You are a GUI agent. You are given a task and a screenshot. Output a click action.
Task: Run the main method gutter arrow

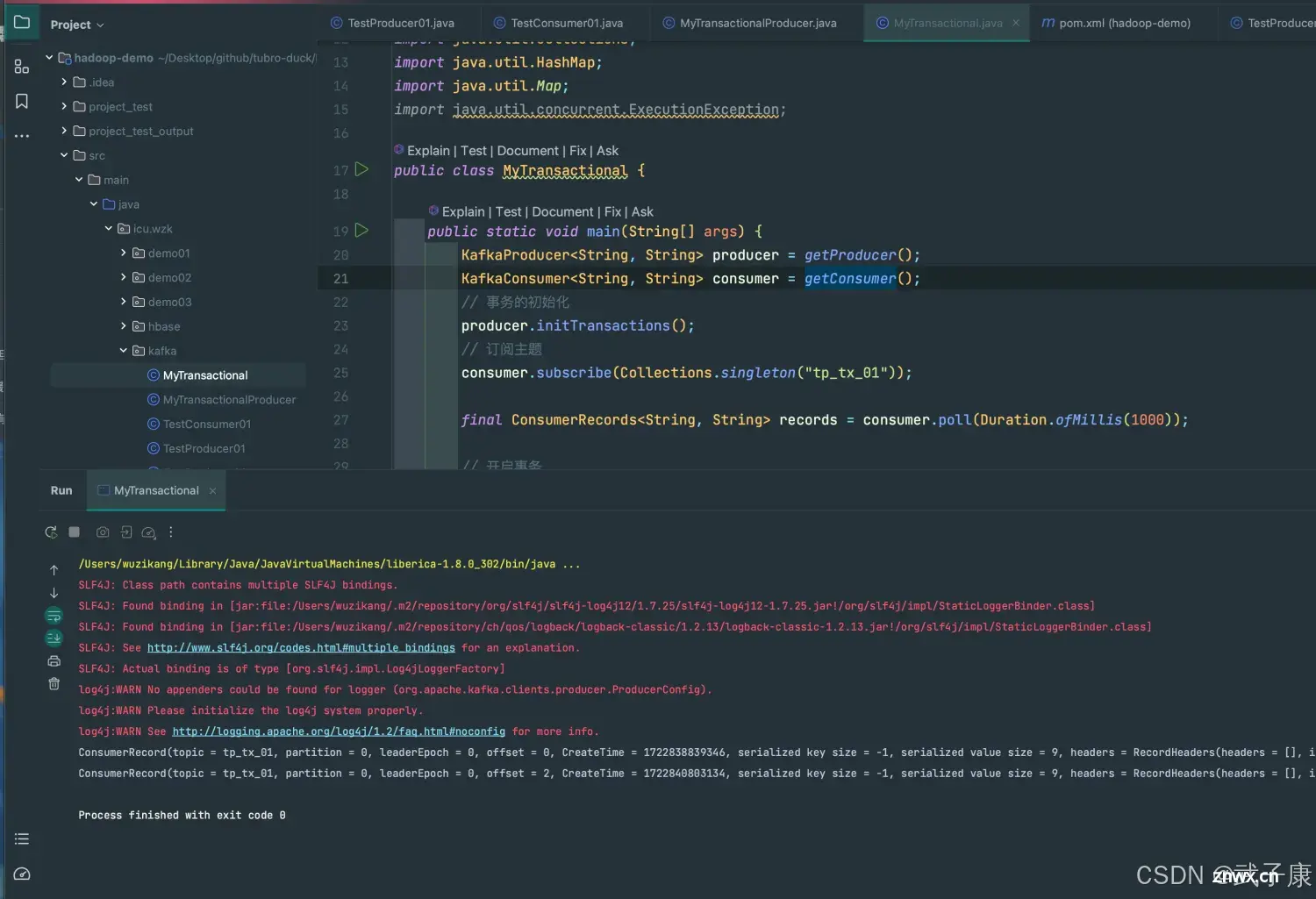point(361,231)
